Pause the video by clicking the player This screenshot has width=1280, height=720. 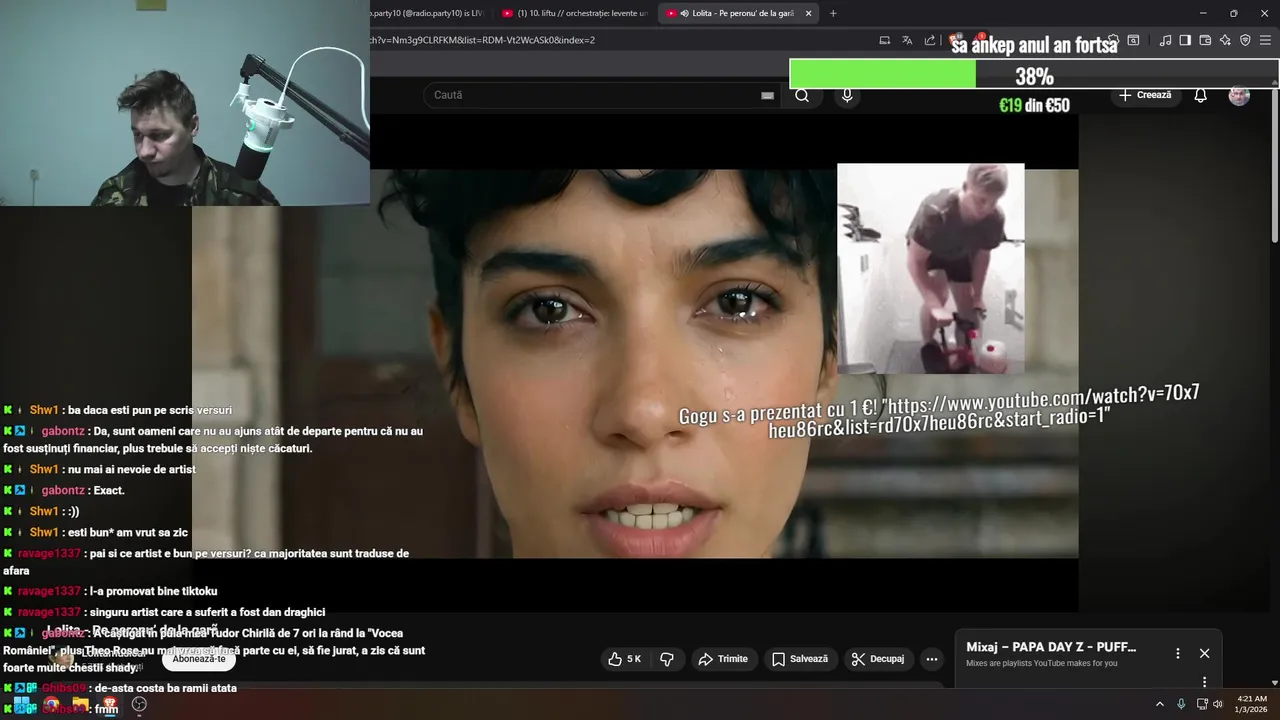[634, 363]
